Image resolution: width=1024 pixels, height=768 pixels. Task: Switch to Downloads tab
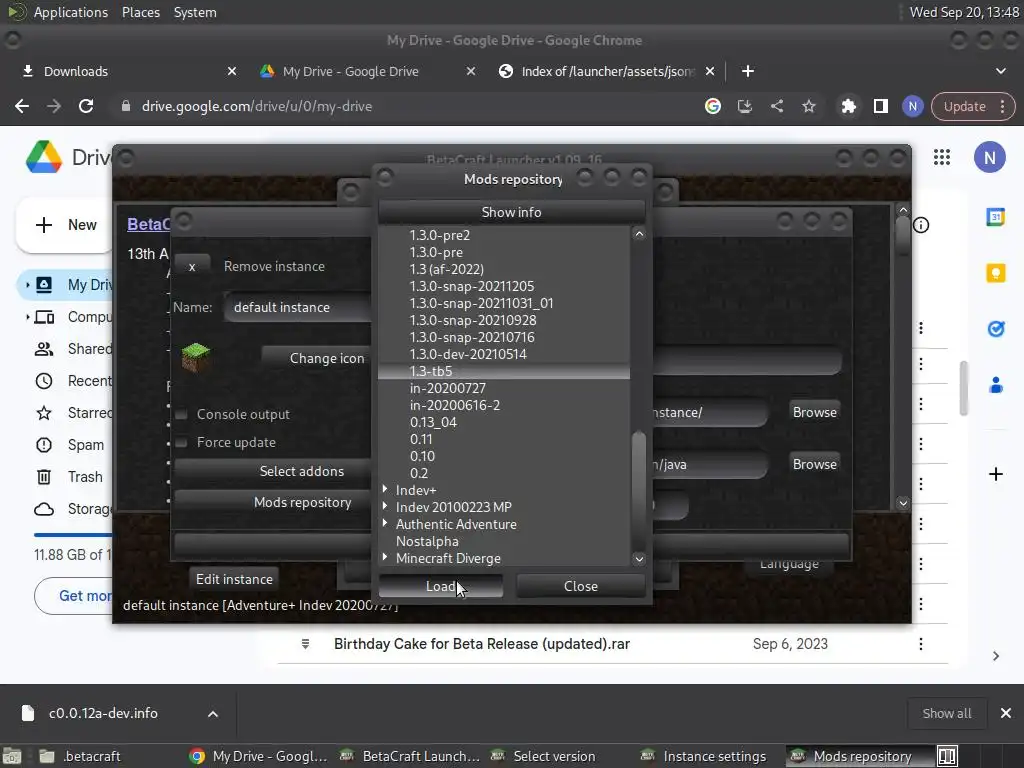[124, 71]
